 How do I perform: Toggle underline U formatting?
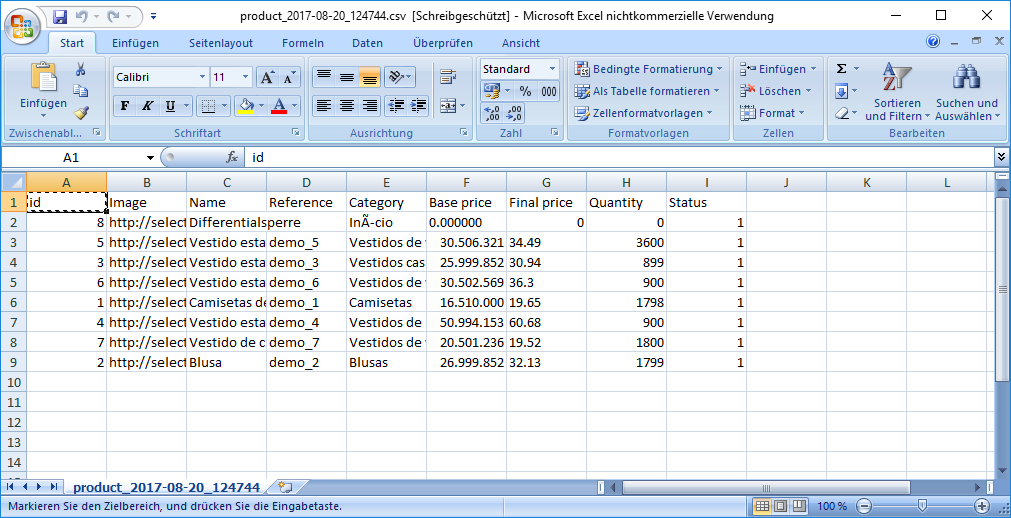pyautogui.click(x=170, y=106)
